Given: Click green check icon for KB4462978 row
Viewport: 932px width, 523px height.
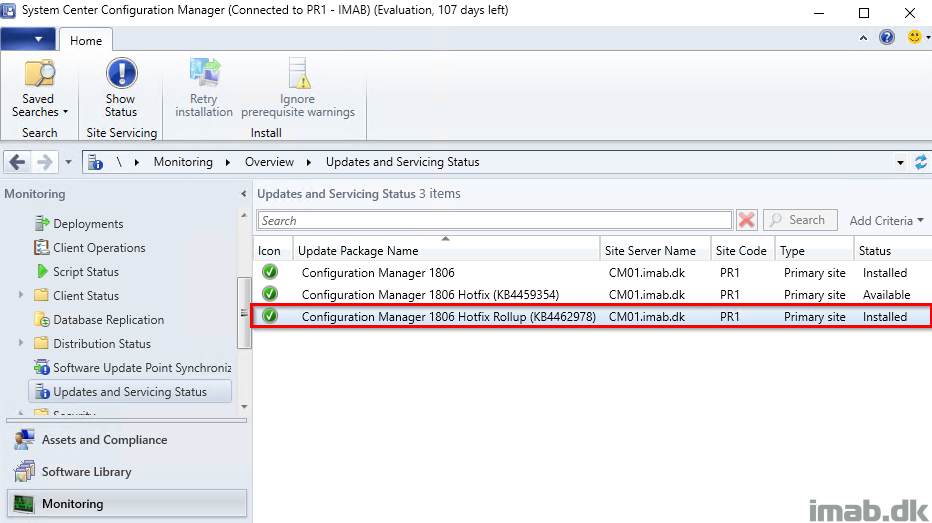Looking at the screenshot, I should (270, 316).
